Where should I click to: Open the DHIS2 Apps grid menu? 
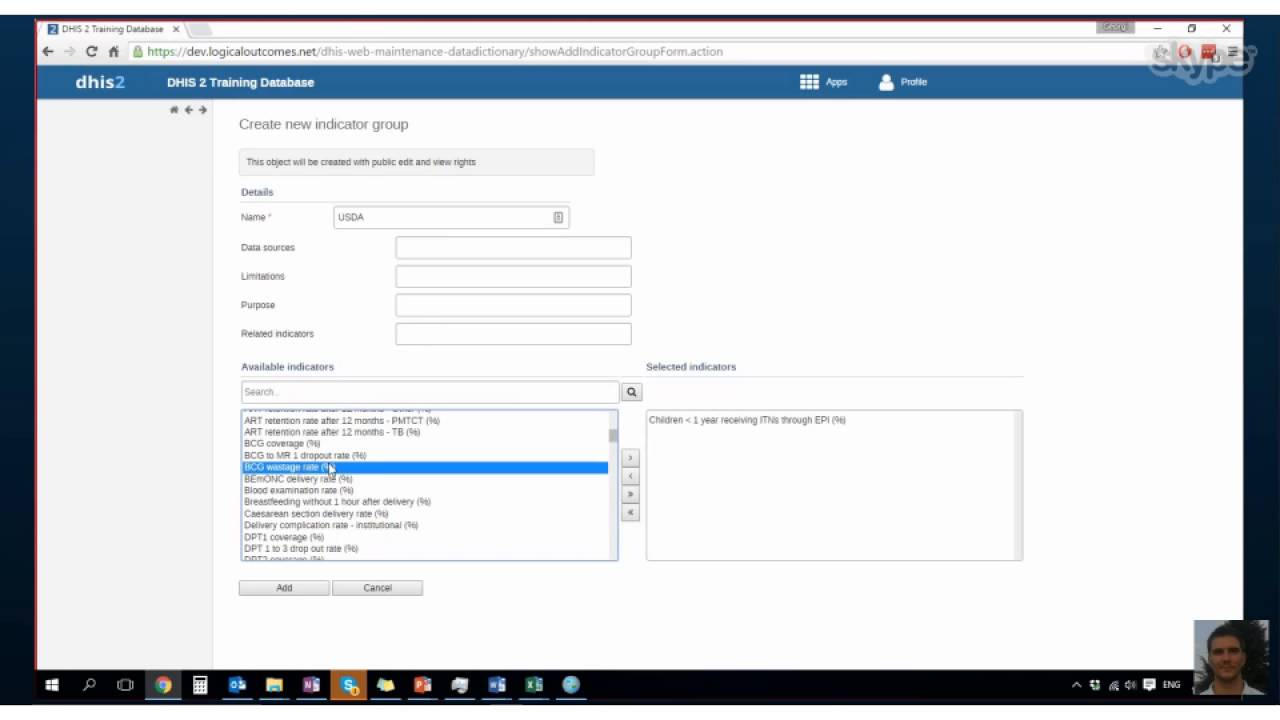823,82
